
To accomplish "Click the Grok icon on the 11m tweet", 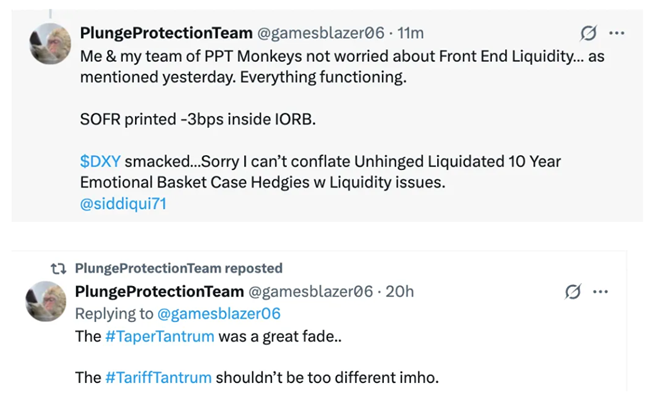I will point(588,33).
